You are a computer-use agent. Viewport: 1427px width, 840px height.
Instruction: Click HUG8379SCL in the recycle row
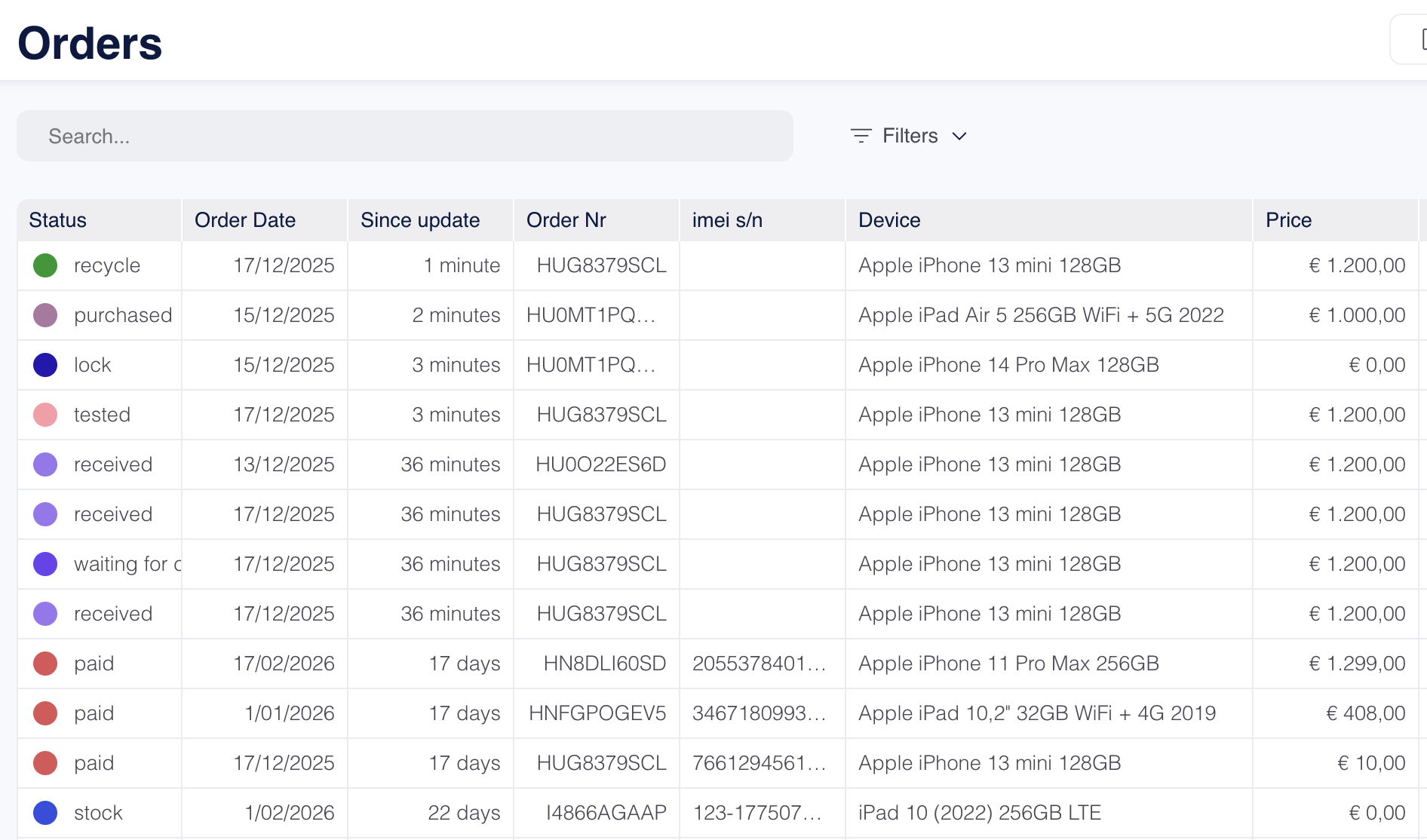pyautogui.click(x=601, y=265)
